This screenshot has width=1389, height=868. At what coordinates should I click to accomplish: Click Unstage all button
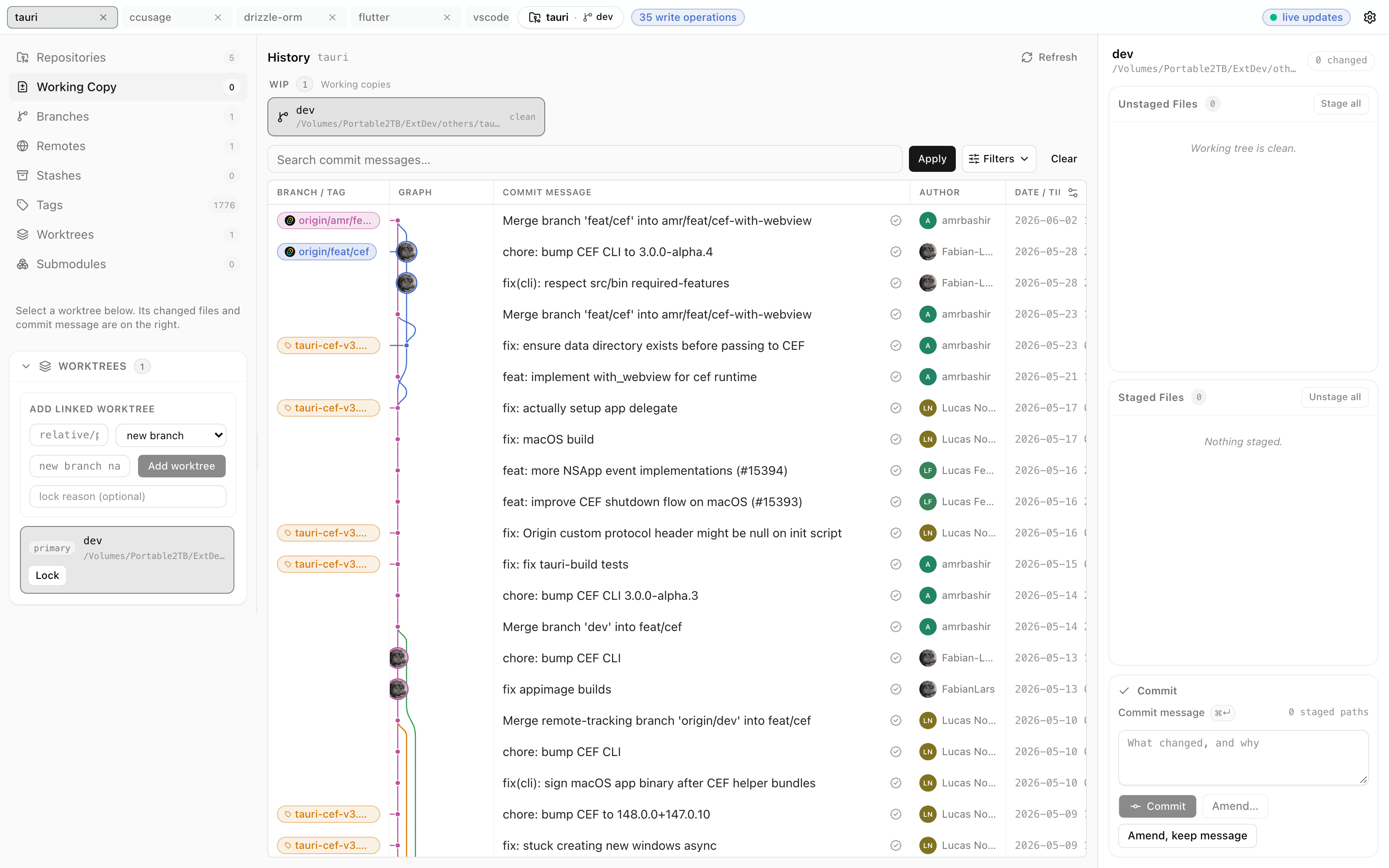click(1334, 397)
